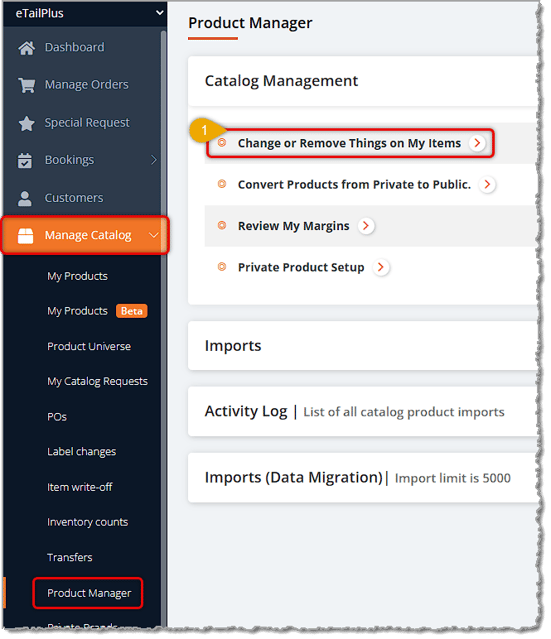
Task: Open Product Manager submenu item
Action: click(x=89, y=593)
